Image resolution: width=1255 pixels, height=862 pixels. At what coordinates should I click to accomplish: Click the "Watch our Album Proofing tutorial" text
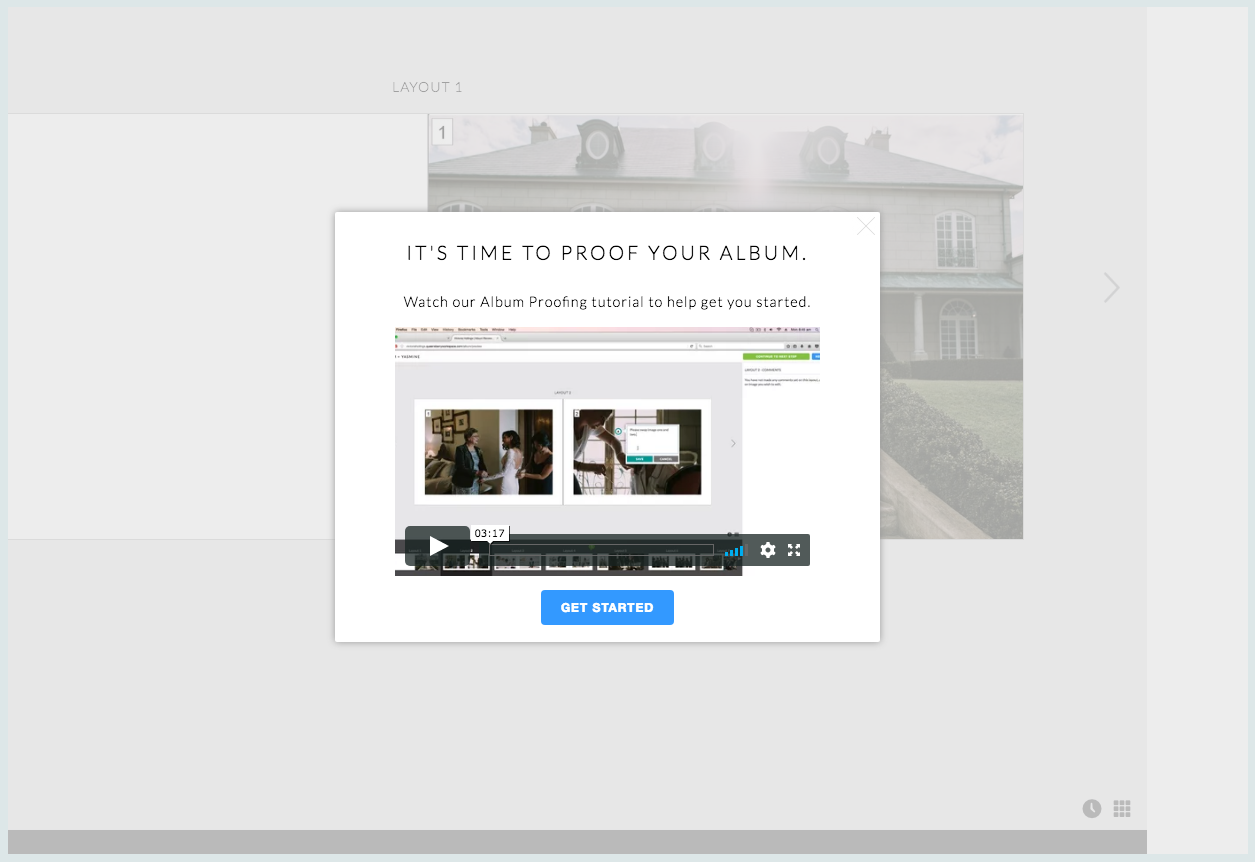point(607,302)
